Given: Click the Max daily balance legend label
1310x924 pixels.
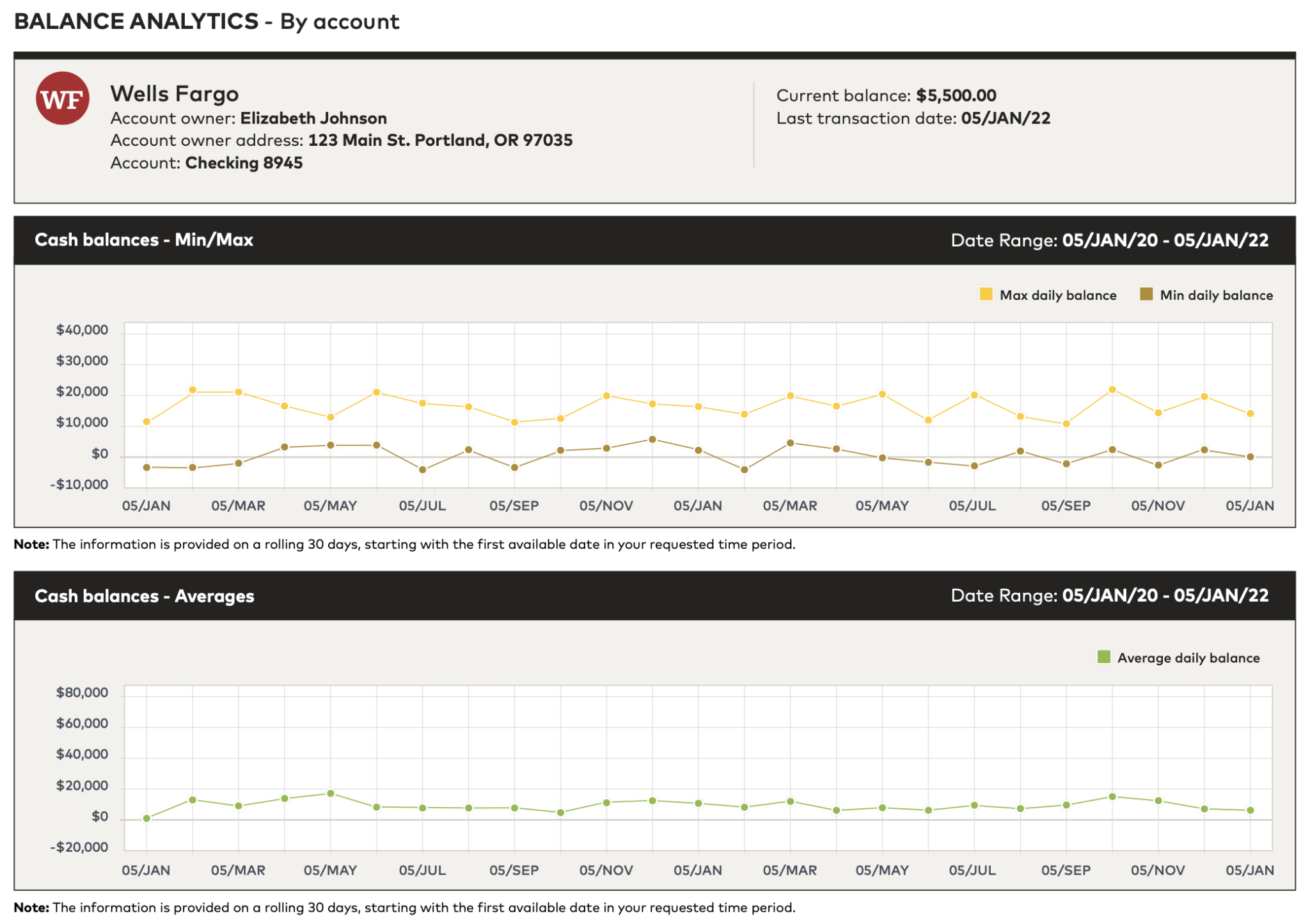Looking at the screenshot, I should point(1058,295).
